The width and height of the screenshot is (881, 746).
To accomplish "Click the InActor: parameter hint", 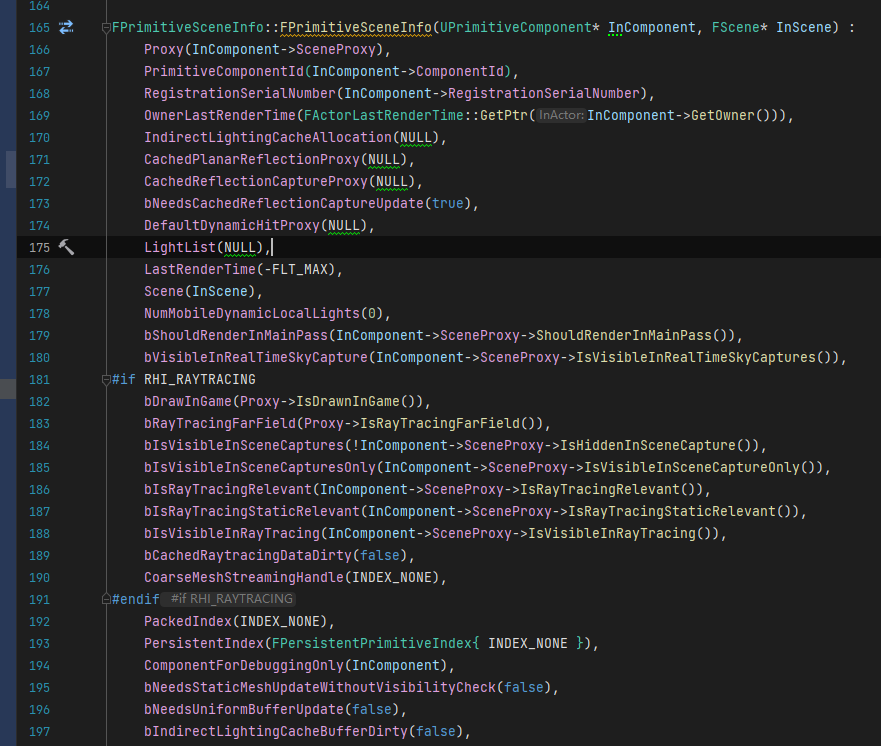I will 561,115.
